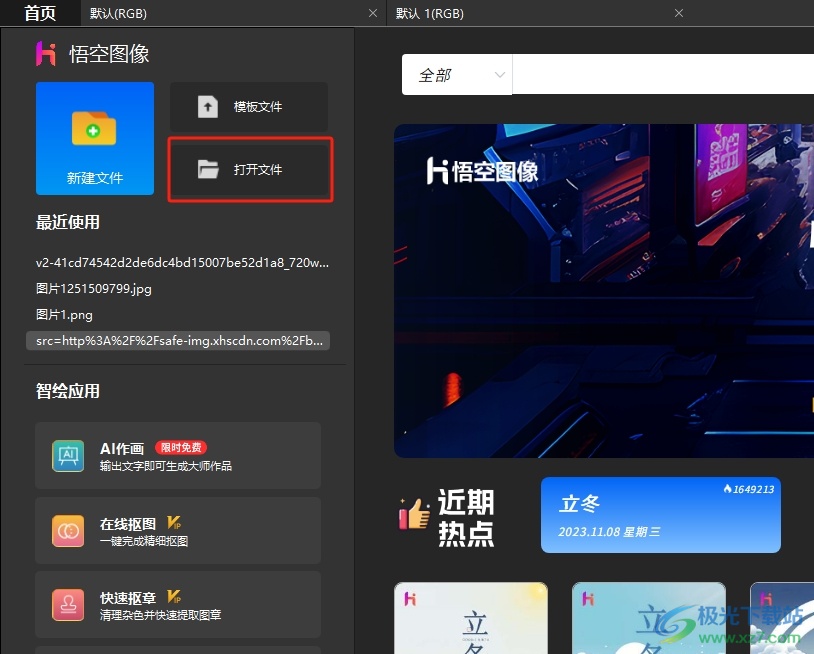Screen dimensions: 814x654
Task: Click the 智绘应用 section heading
Action: 67,391
